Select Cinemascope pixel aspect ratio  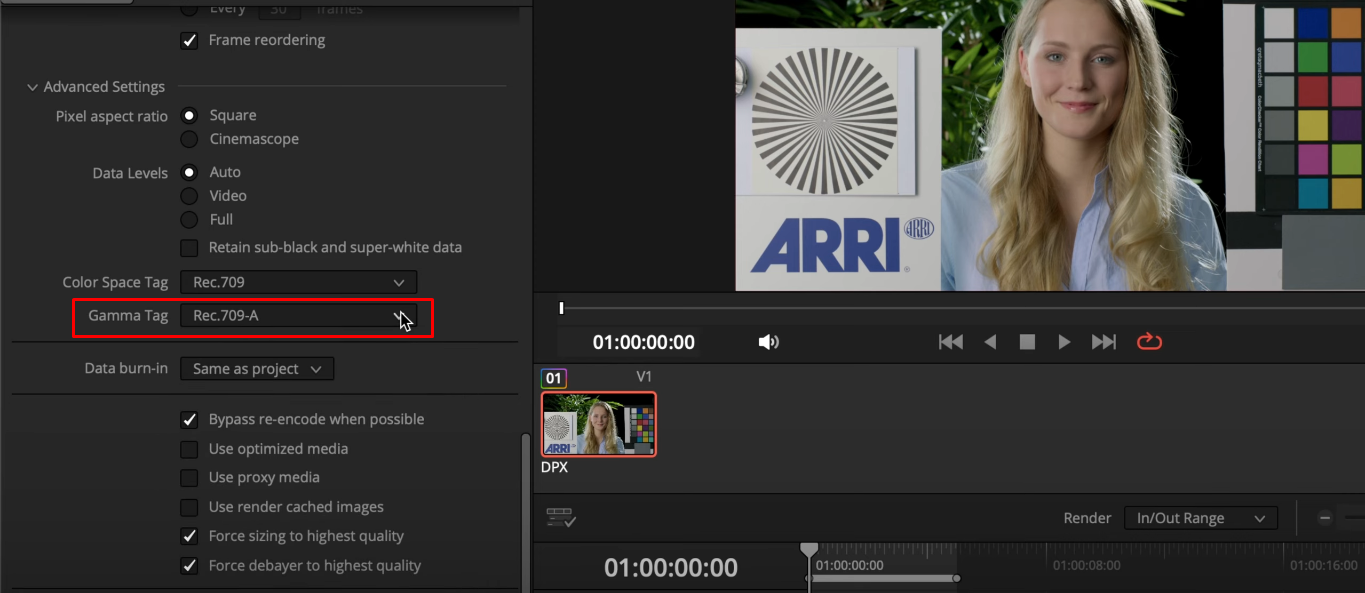[189, 139]
